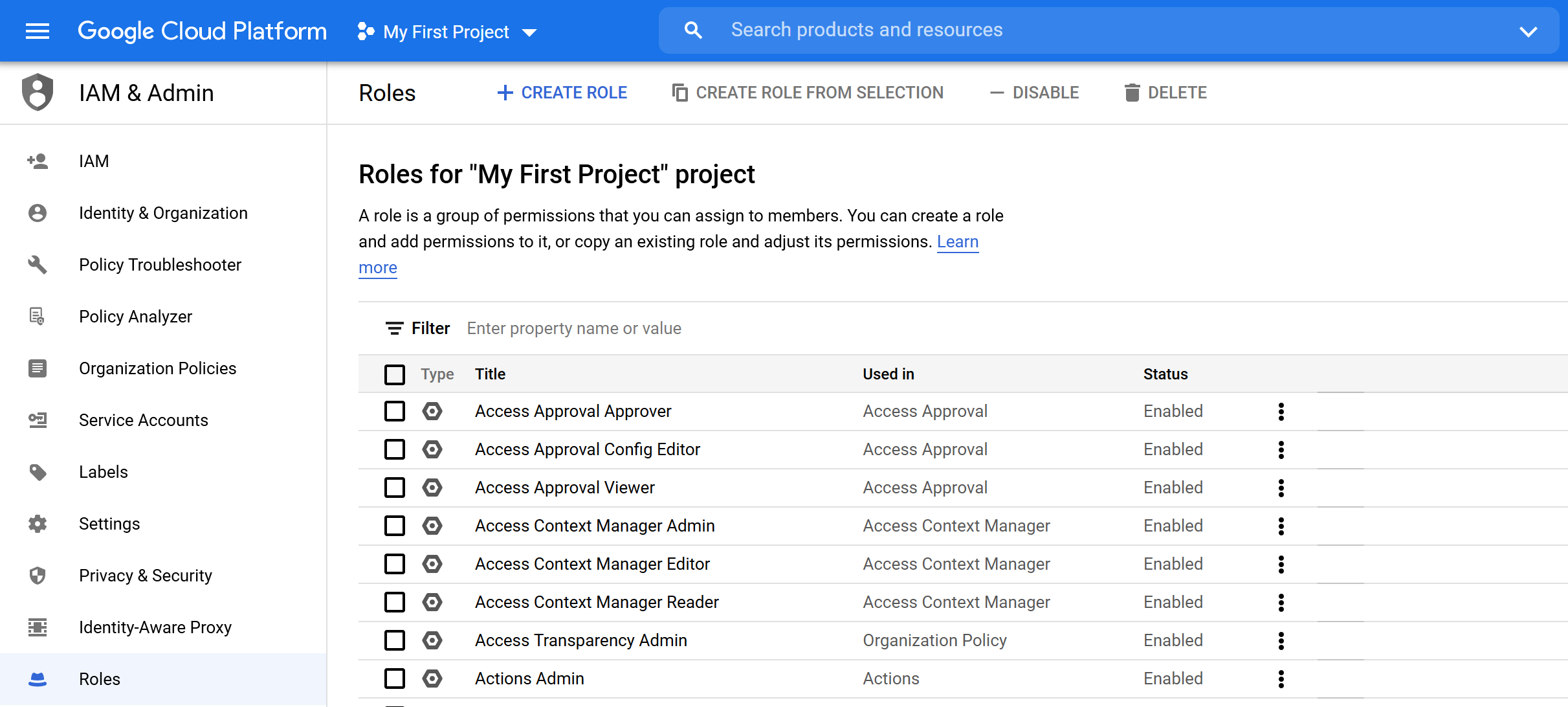Open Service Accounts in sidebar

pyautogui.click(x=163, y=420)
